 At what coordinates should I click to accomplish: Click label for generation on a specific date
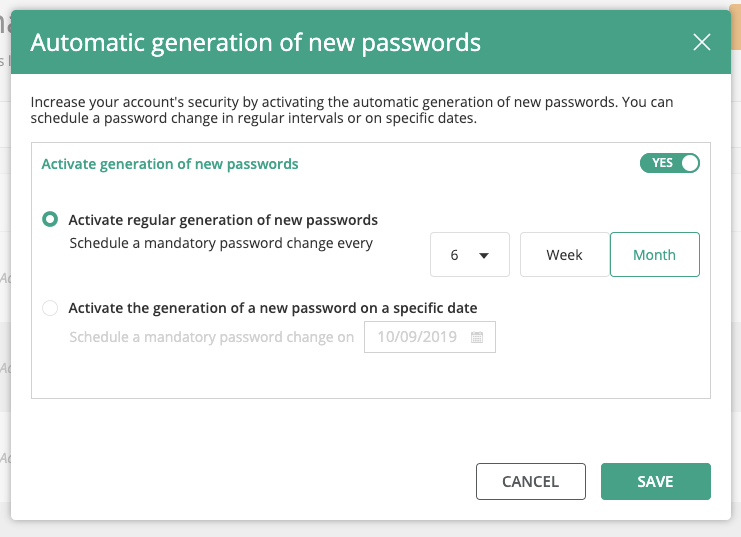(273, 308)
